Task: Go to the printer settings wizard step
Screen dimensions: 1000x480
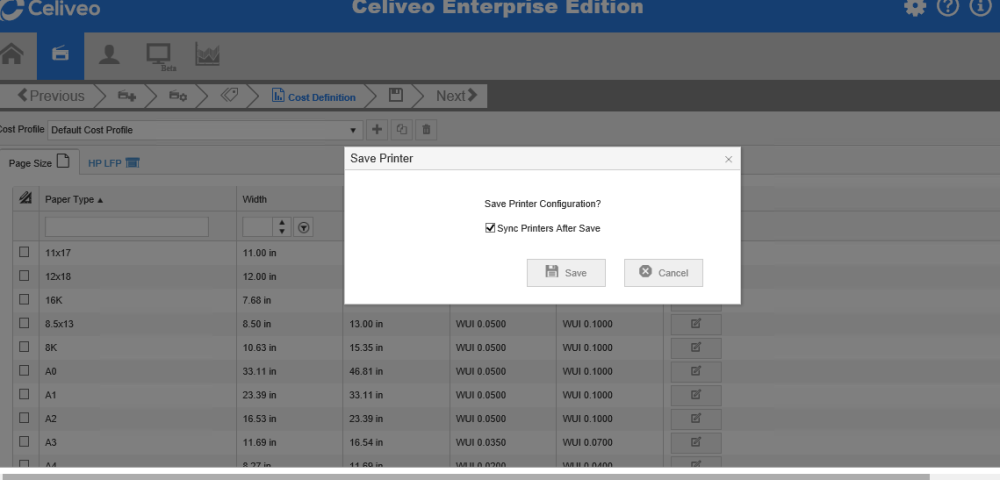Action: (x=178, y=96)
